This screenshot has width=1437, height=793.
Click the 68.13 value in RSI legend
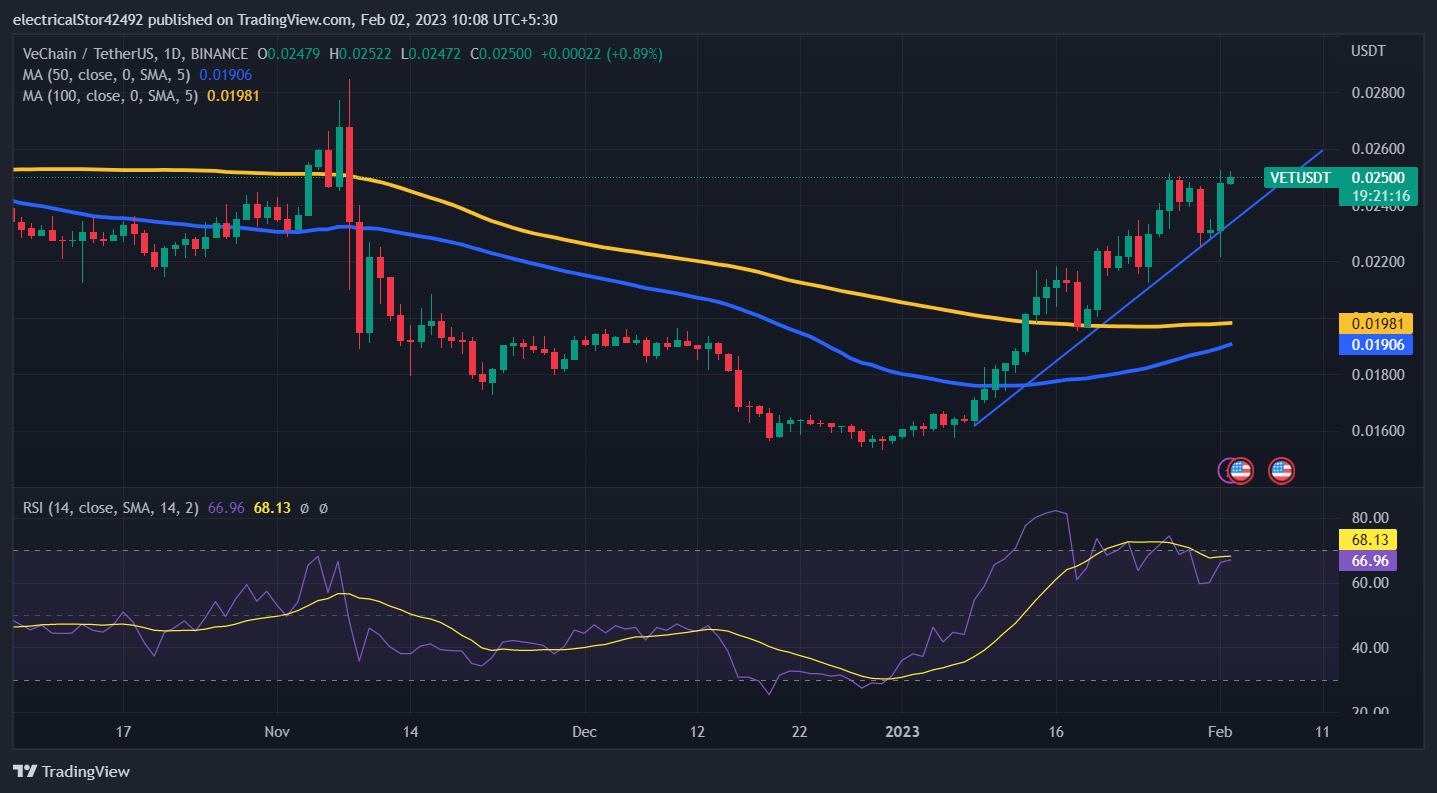(272, 508)
